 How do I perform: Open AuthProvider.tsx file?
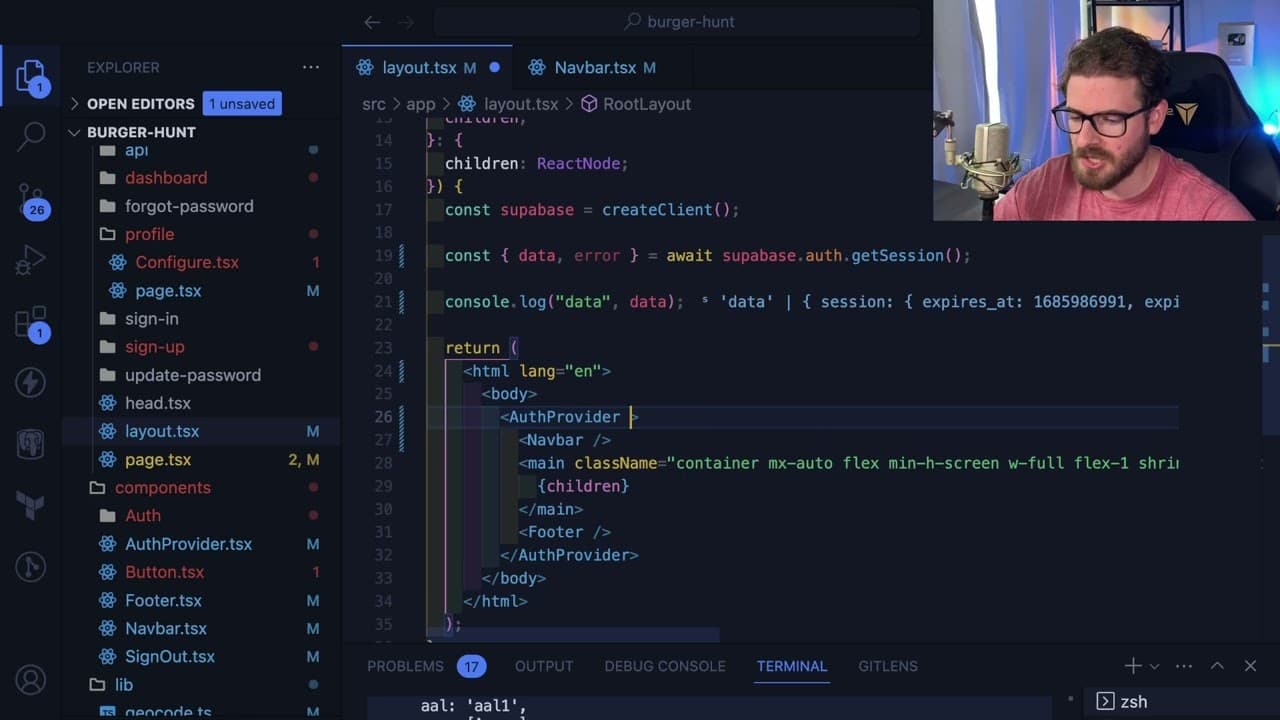188,544
